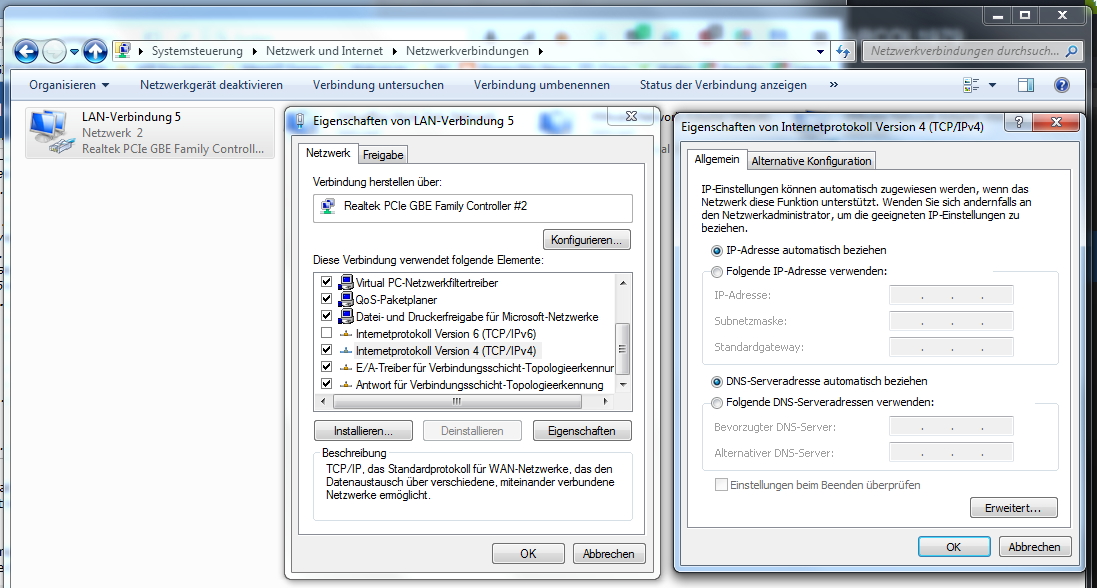Click the element list scroll-up arrow
This screenshot has height=588, width=1097.
click(x=623, y=282)
